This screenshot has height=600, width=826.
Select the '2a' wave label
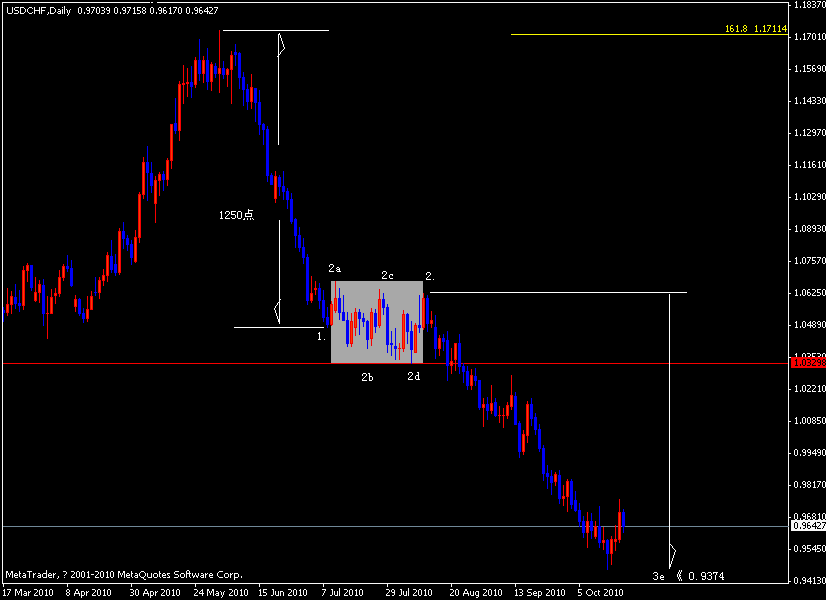(335, 269)
